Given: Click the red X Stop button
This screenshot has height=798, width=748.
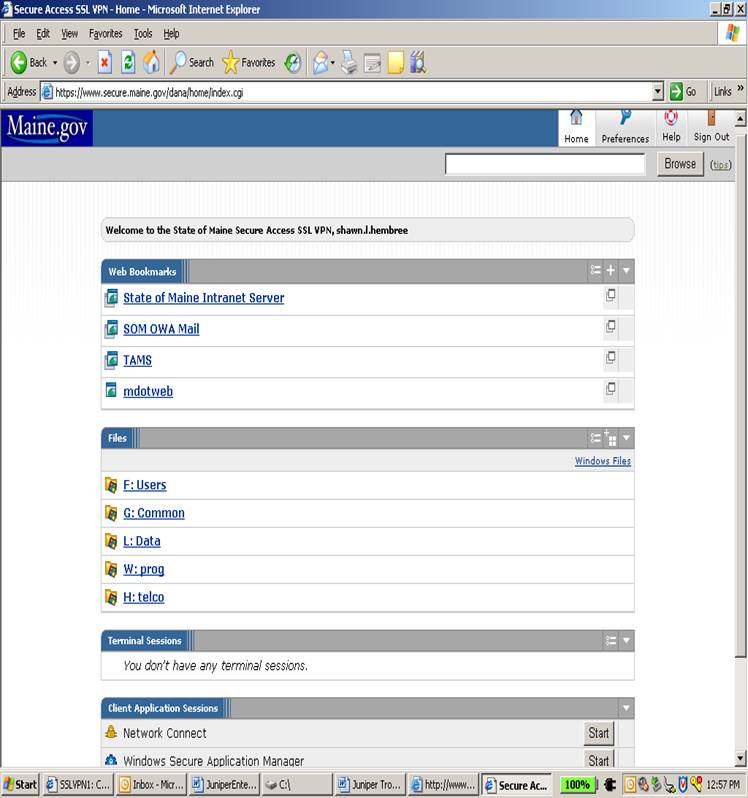Looking at the screenshot, I should 104,63.
